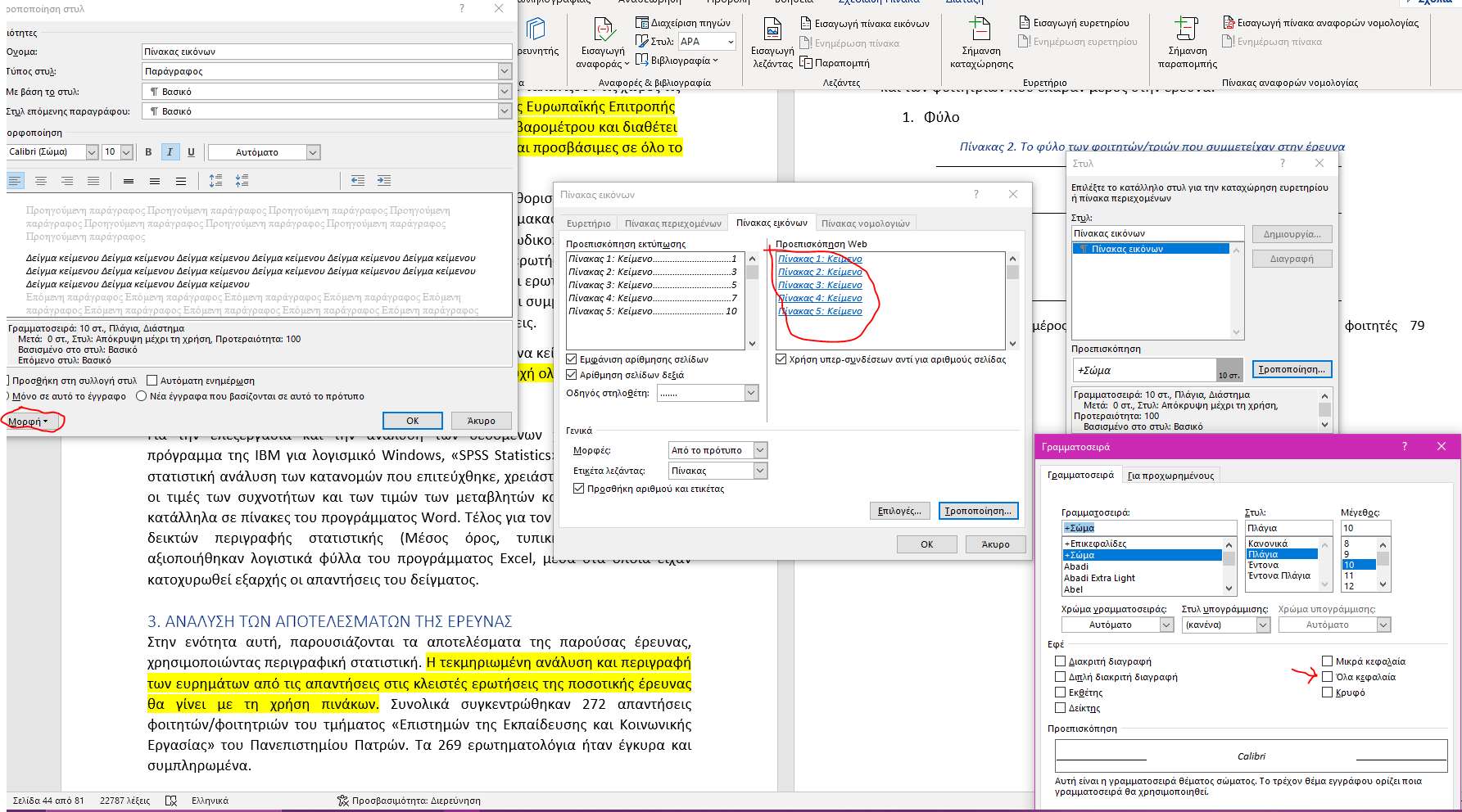Click Σήμανση καταχώρησης ribbon icon
This screenshot has height=812, width=1462.
coord(981,43)
